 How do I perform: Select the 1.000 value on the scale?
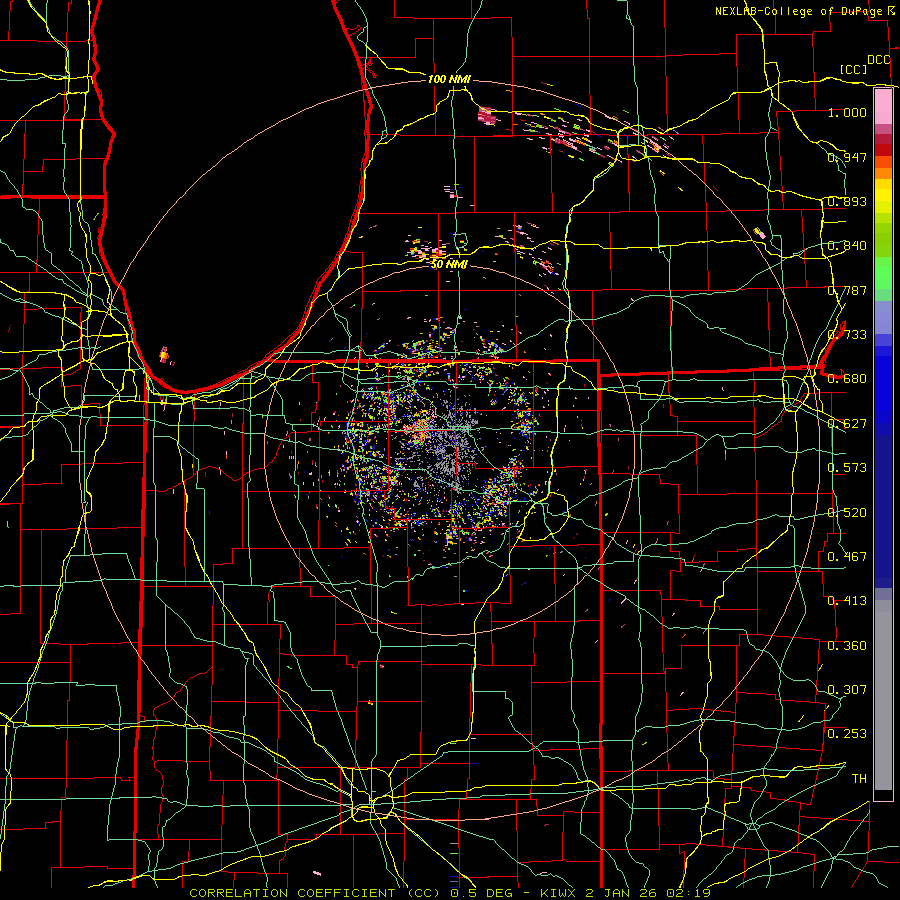coord(847,112)
